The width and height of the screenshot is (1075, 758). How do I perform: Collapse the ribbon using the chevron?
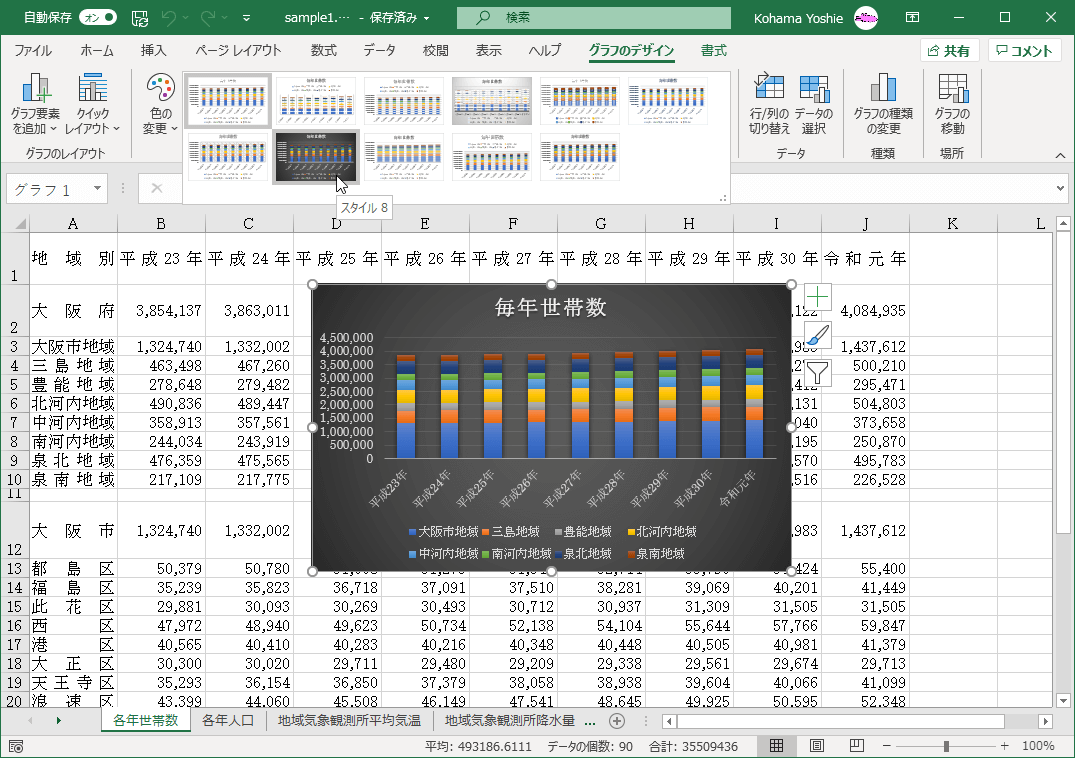pos(1060,156)
